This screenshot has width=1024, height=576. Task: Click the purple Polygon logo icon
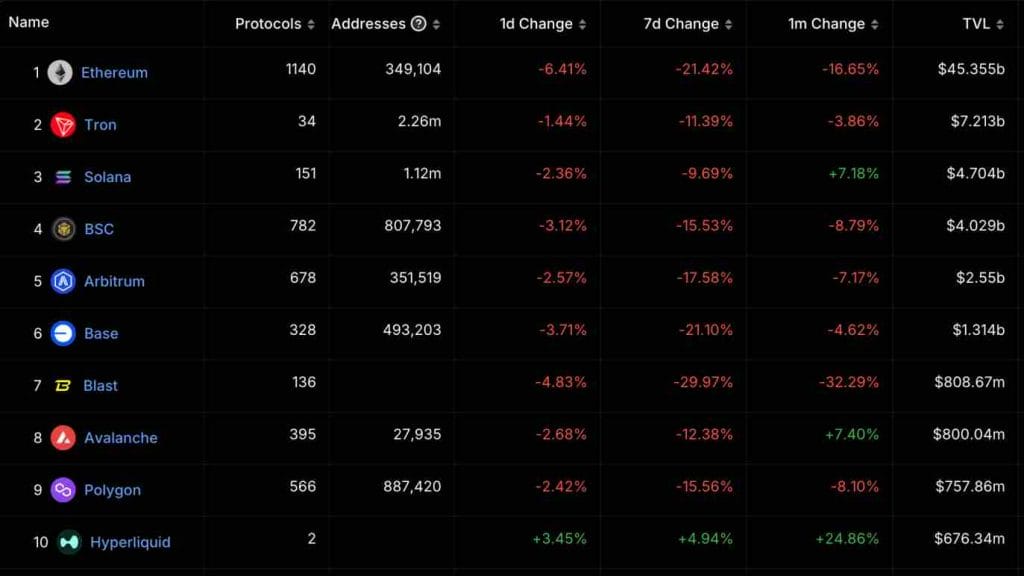[63, 490]
